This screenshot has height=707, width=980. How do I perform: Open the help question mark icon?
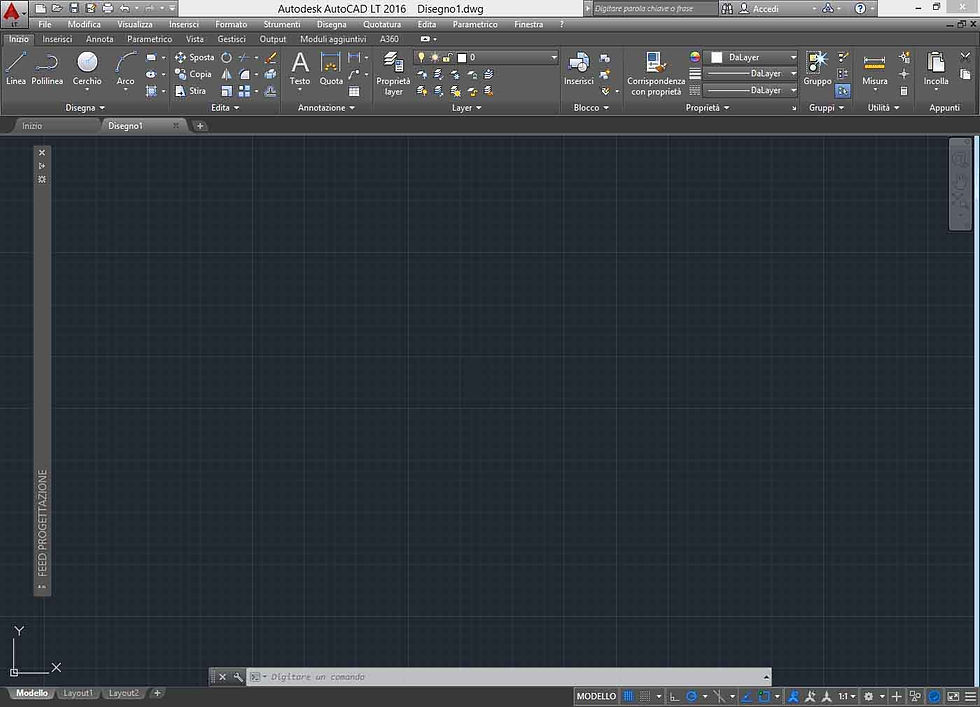861,9
